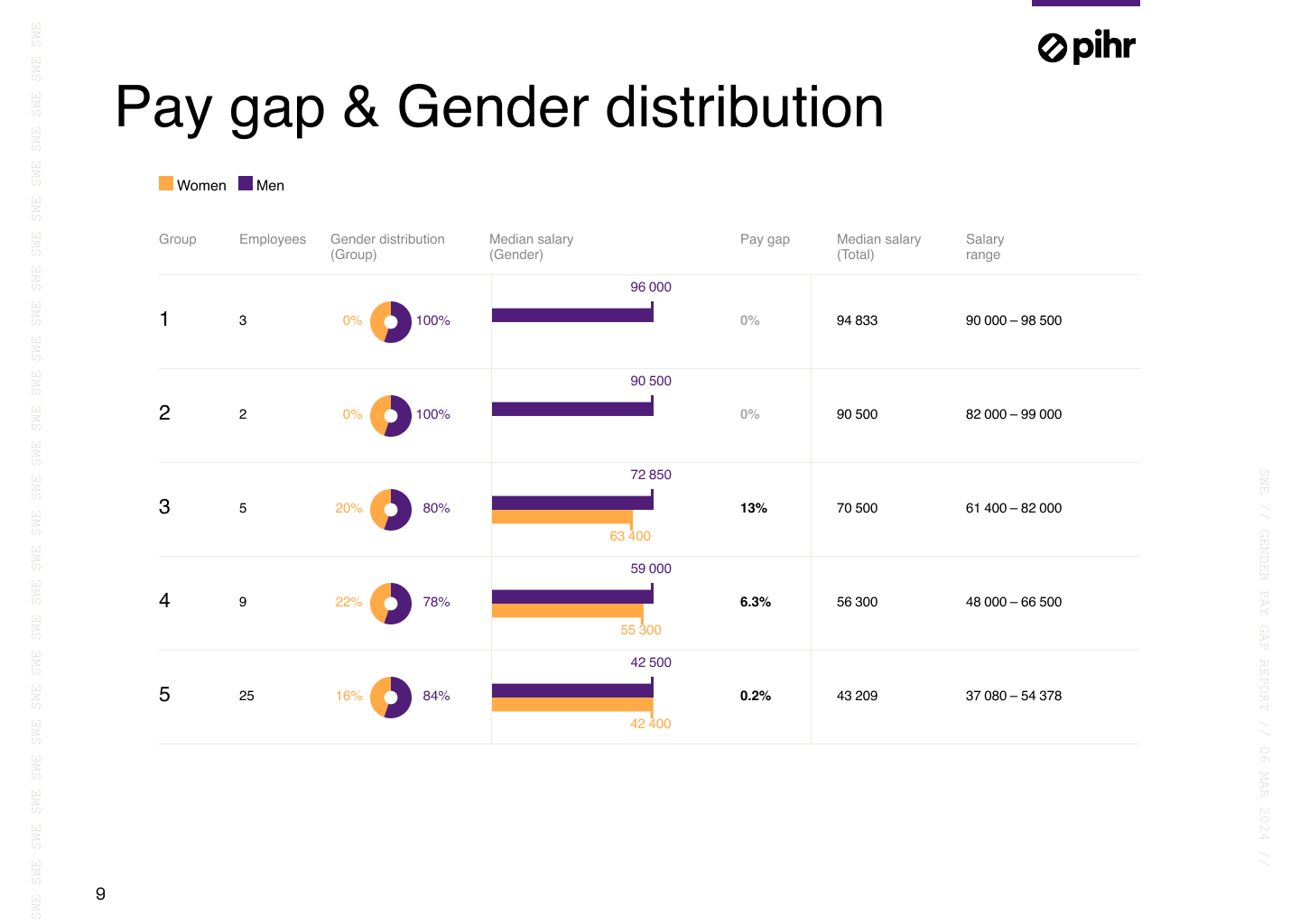
Task: Click the page title Pay gap & Gender distribution
Action: [x=499, y=107]
